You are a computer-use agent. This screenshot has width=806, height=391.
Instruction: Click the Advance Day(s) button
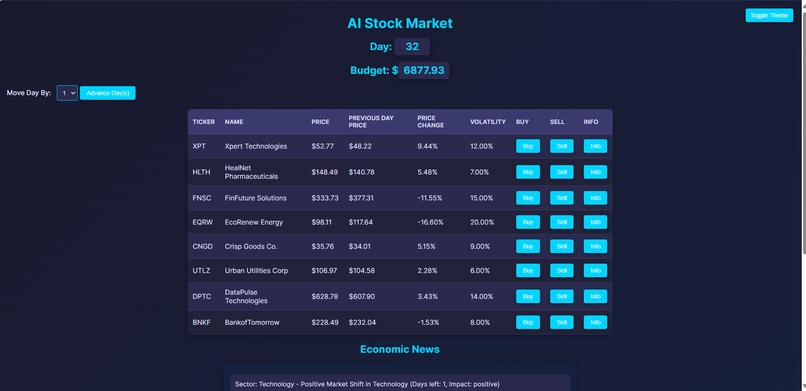coord(107,93)
